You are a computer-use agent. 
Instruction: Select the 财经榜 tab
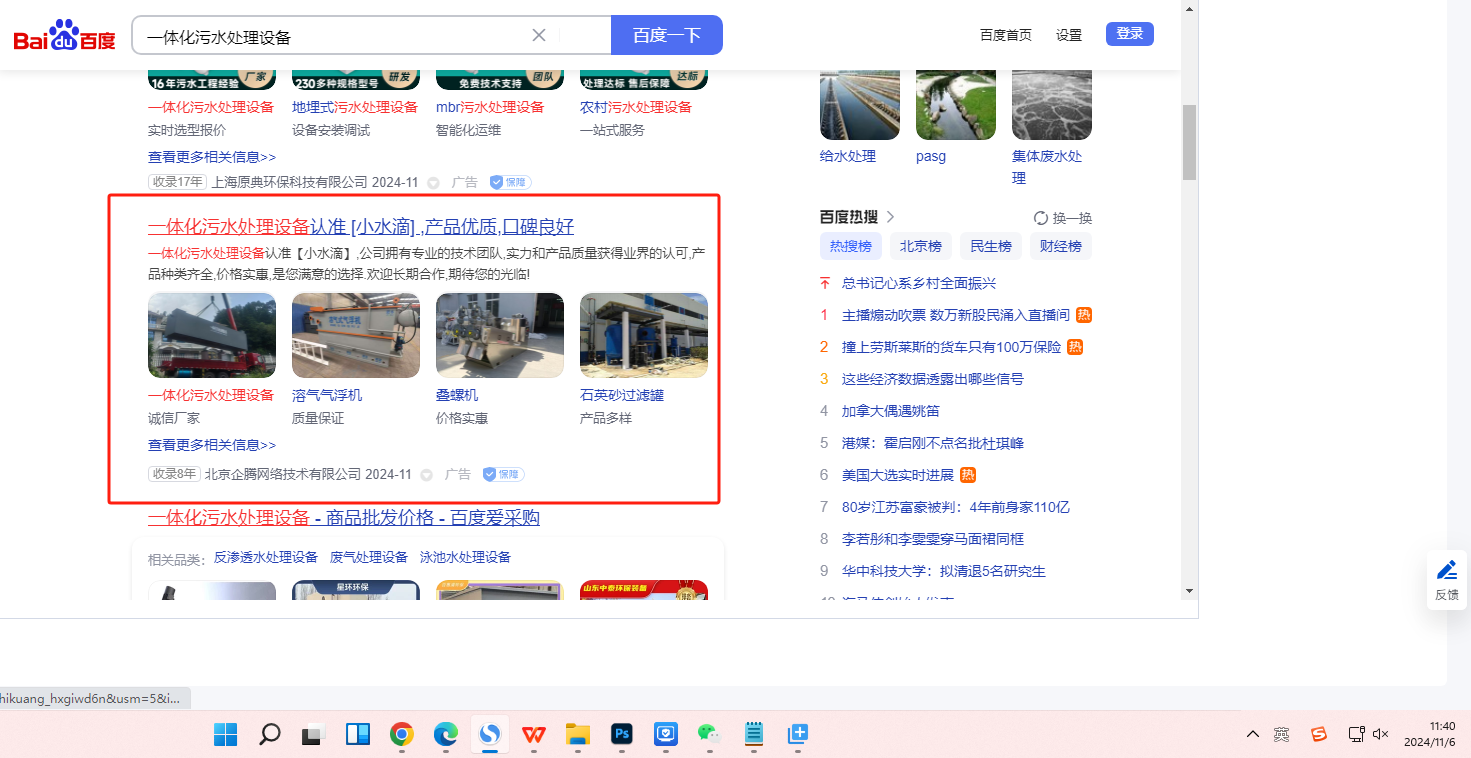(x=1060, y=246)
